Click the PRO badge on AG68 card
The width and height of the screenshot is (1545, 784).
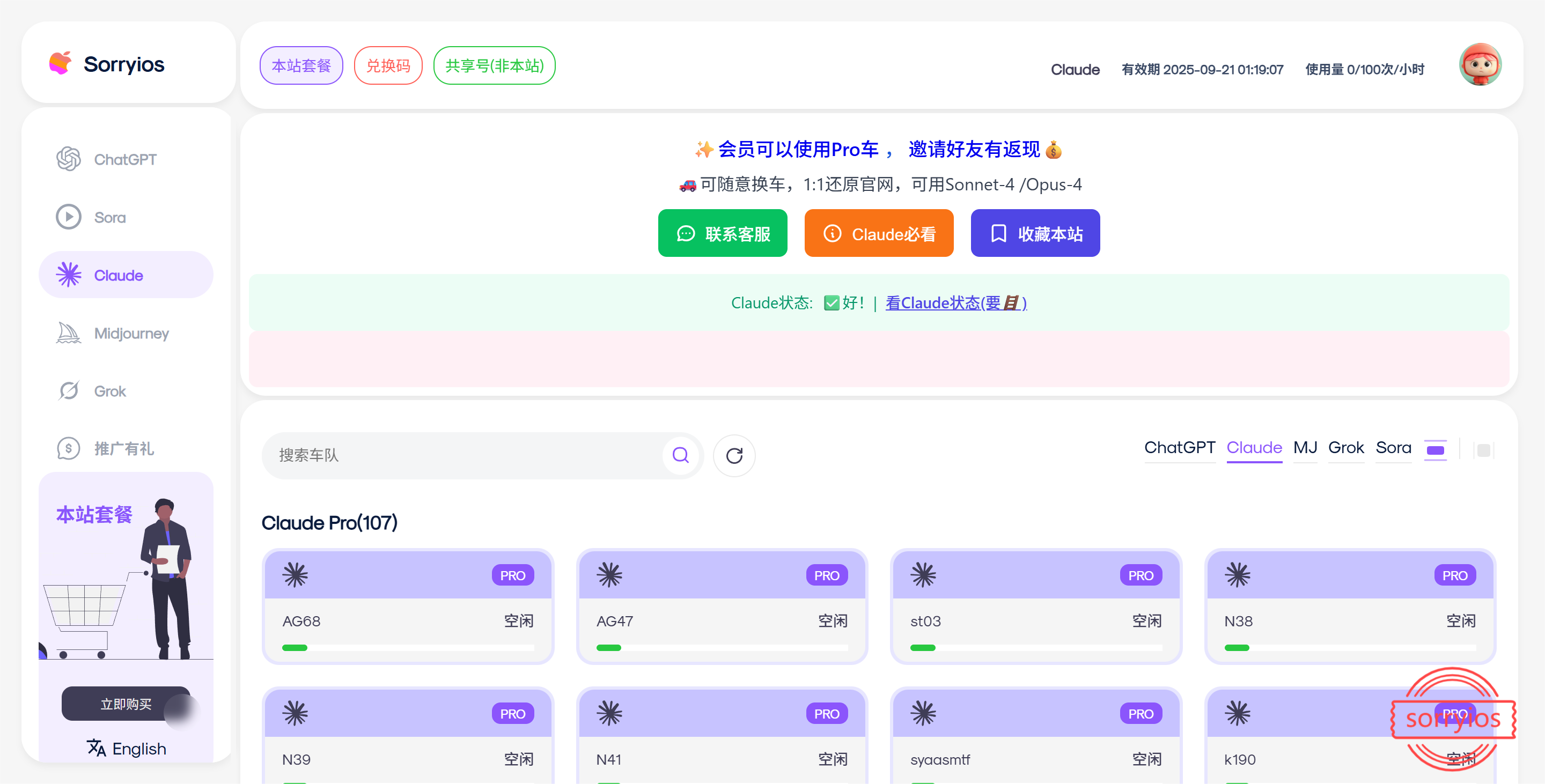513,575
